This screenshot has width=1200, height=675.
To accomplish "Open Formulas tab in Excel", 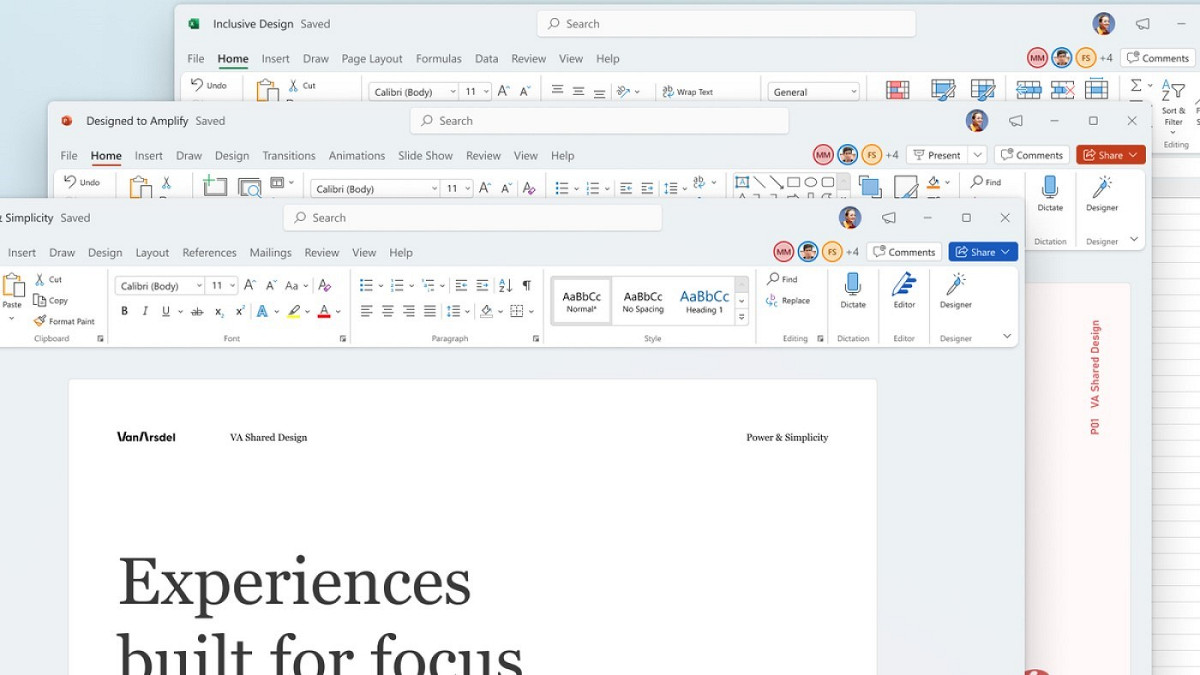I will tap(439, 59).
